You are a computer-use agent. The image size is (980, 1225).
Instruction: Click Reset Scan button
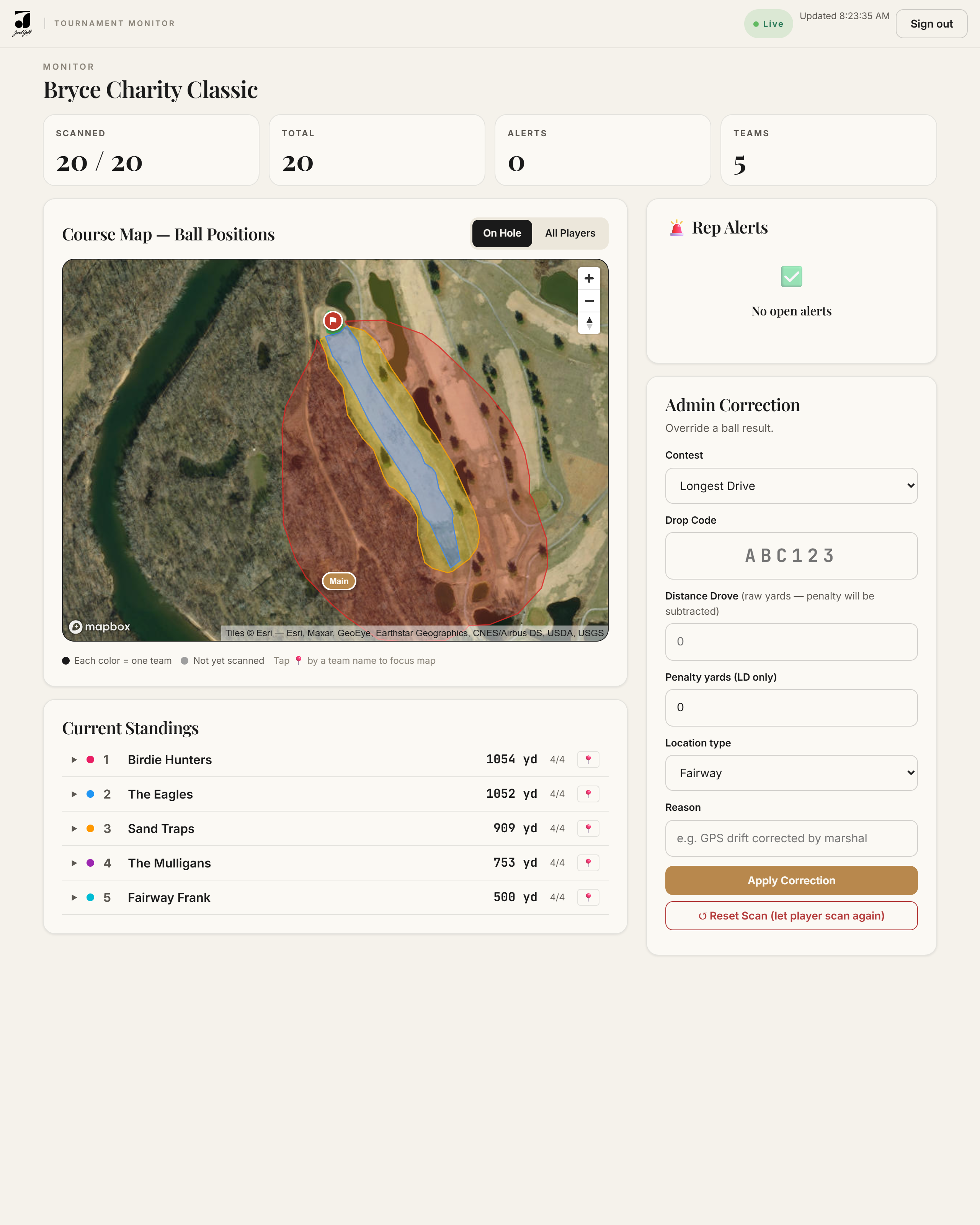[791, 915]
